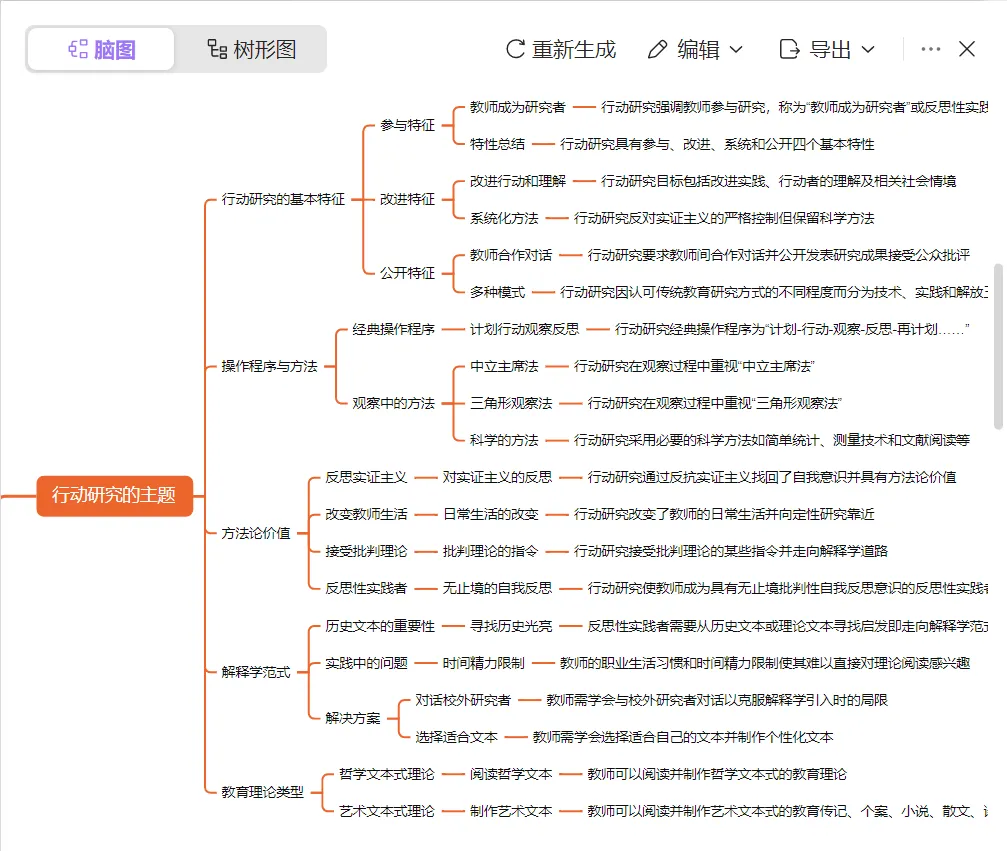Select the node 特性总结
This screenshot has height=851, width=1007.
(497, 145)
